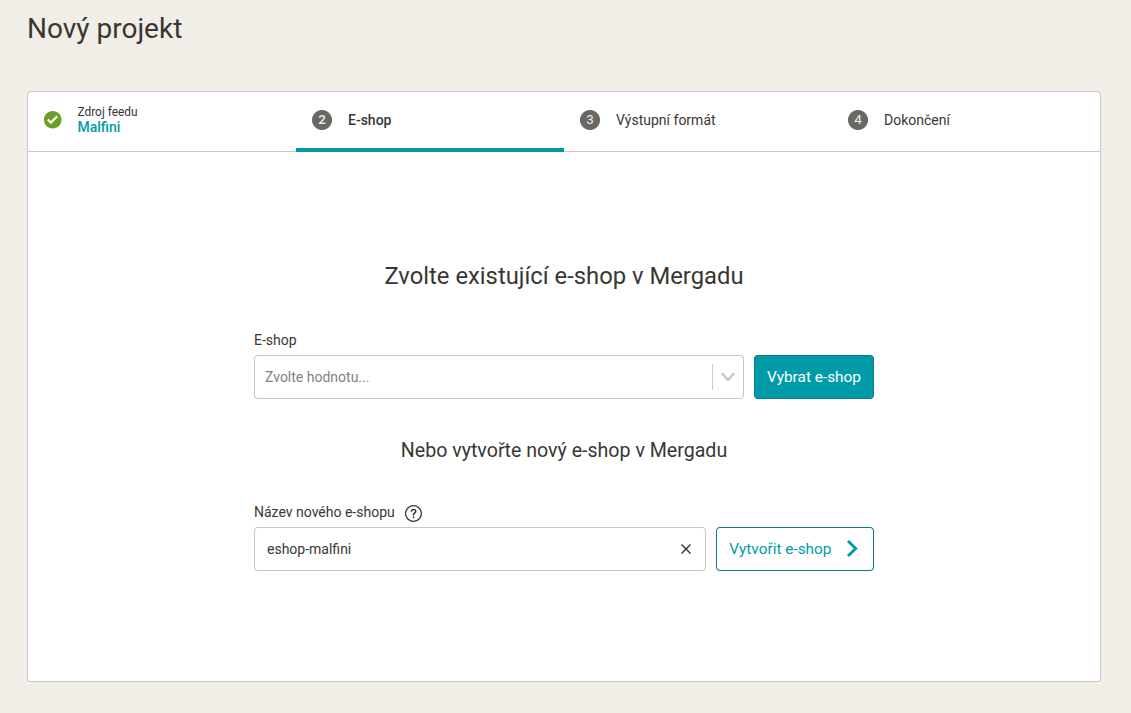Viewport: 1131px width, 713px height.
Task: Expand the E-shop dropdown chevron arrow
Action: click(728, 377)
